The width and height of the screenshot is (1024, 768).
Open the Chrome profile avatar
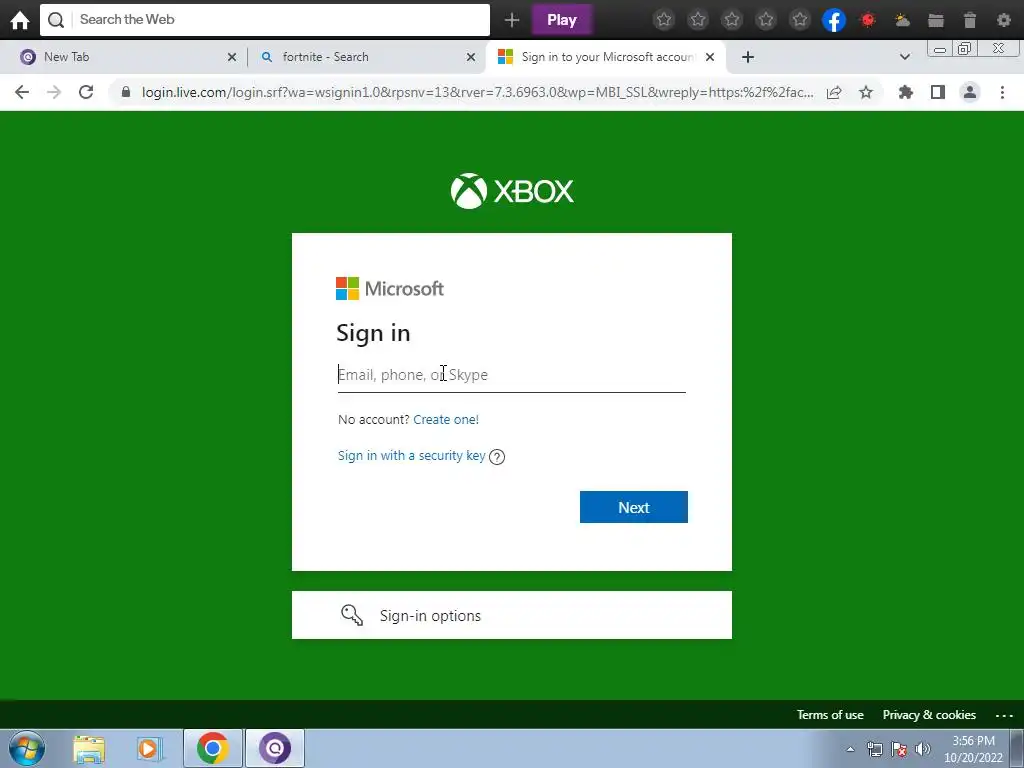970,92
